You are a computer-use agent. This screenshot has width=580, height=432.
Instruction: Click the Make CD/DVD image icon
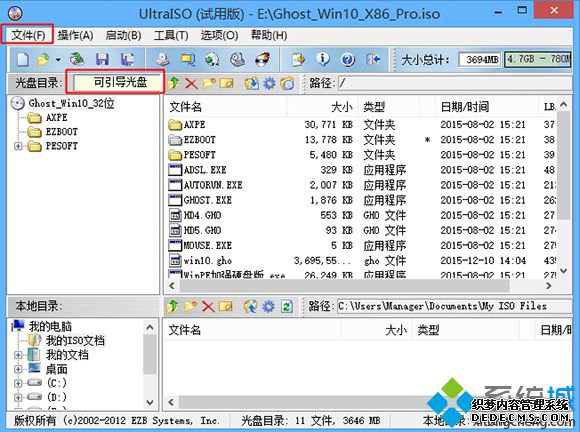163,59
